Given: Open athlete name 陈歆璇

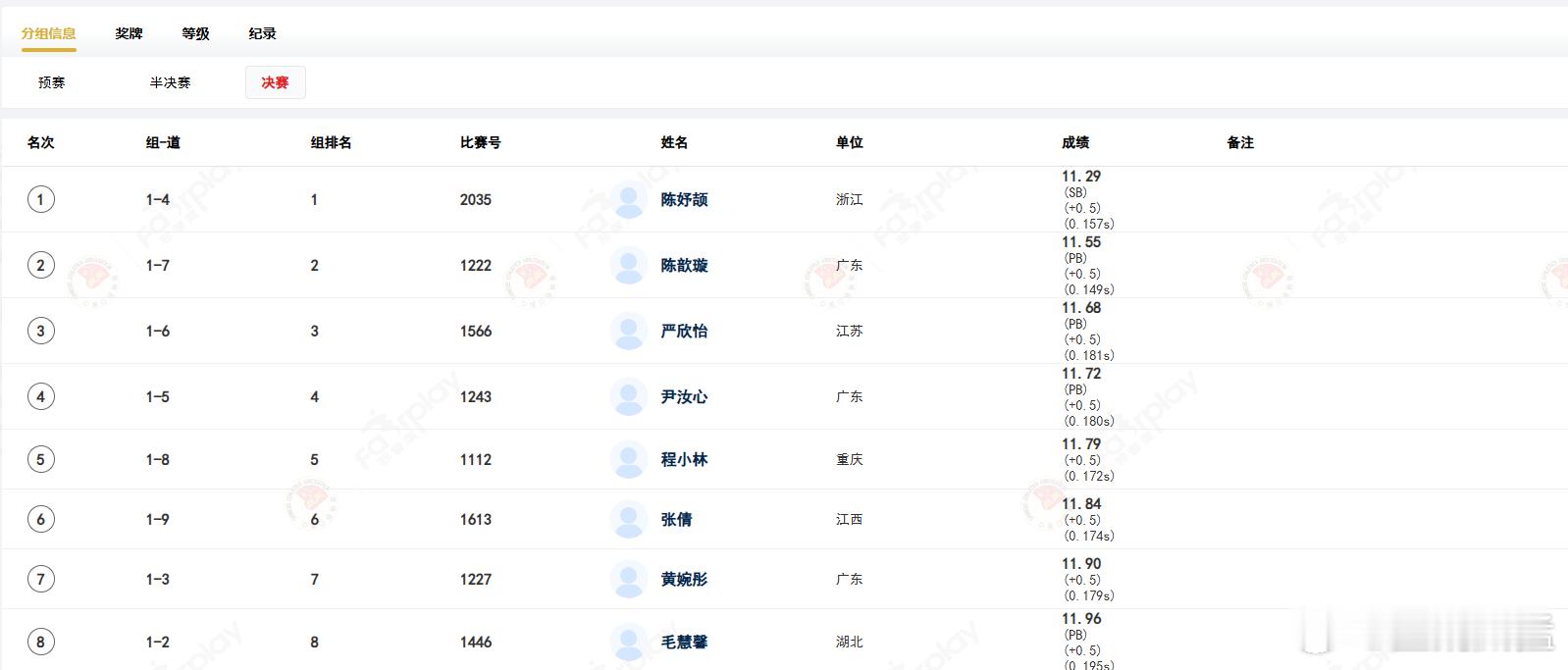Looking at the screenshot, I should 684,265.
